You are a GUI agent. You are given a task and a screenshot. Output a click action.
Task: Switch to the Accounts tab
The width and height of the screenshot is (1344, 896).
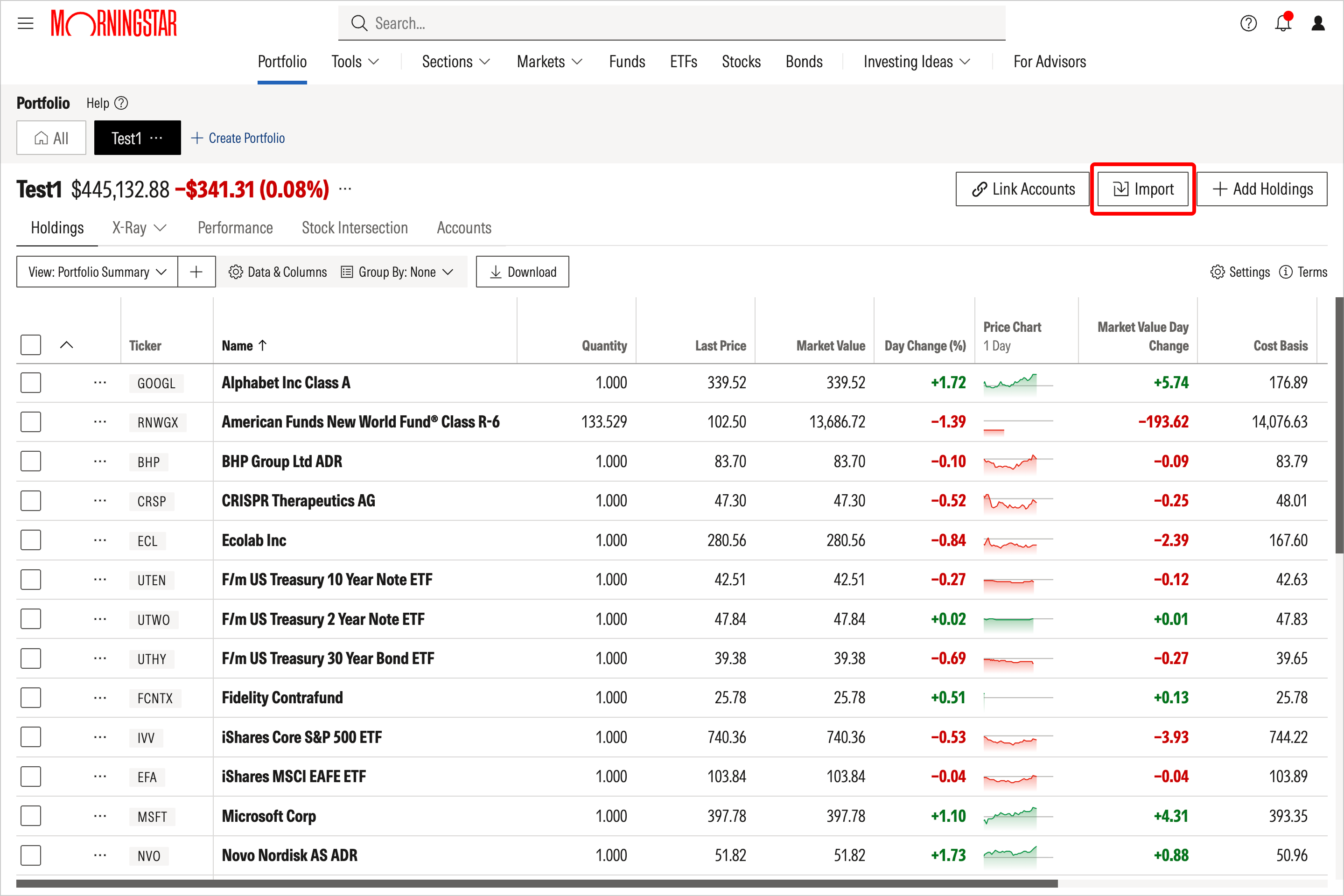[x=464, y=228]
